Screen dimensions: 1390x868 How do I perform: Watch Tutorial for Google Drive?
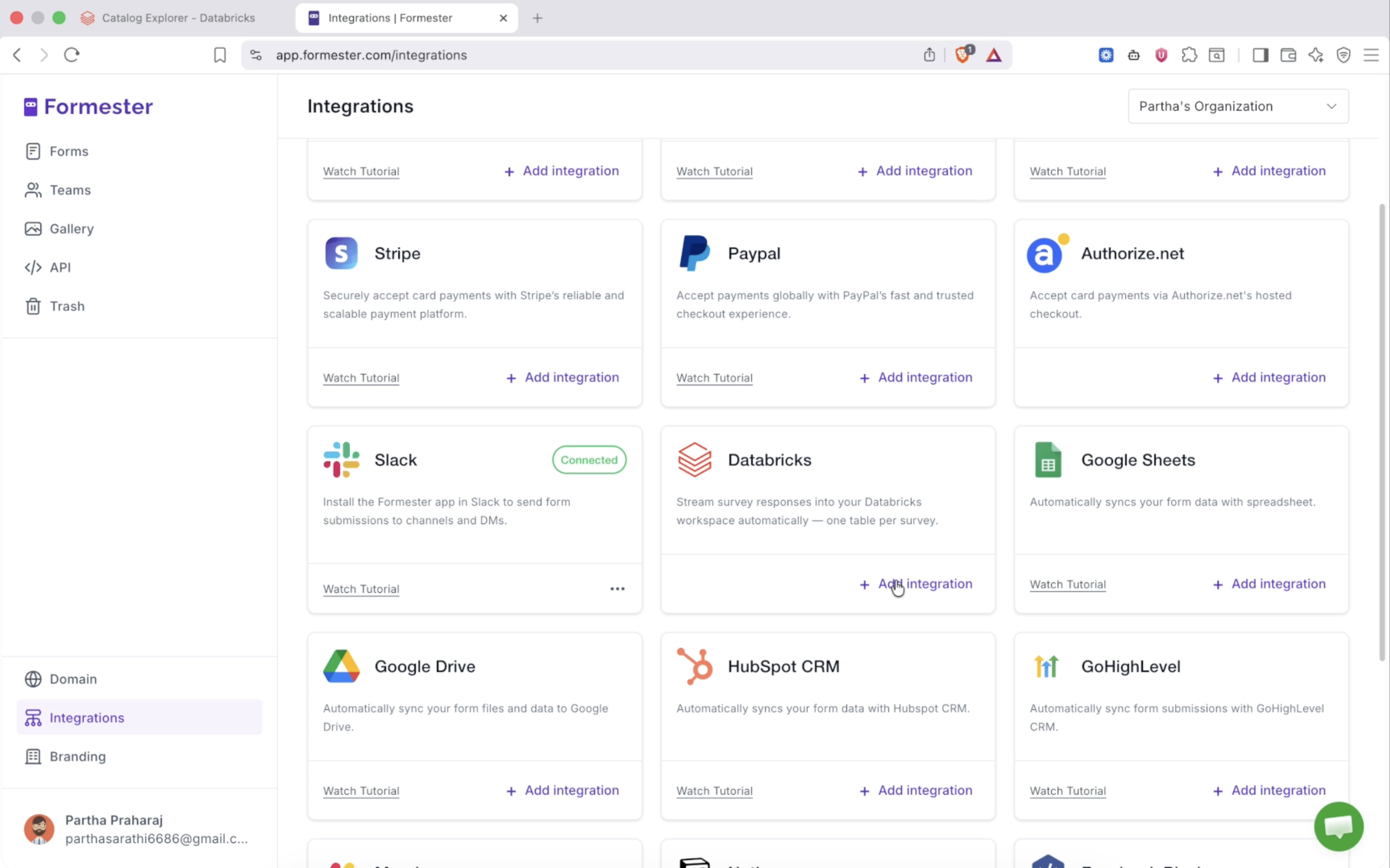[x=361, y=791]
